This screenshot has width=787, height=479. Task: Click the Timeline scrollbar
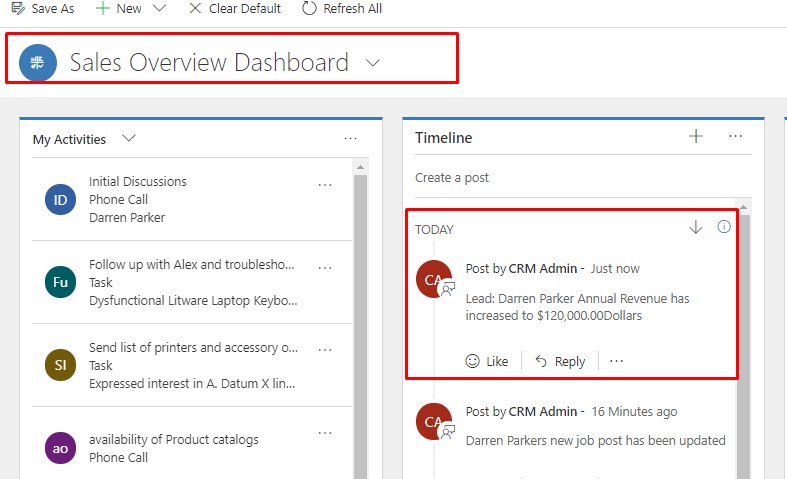pyautogui.click(x=744, y=346)
